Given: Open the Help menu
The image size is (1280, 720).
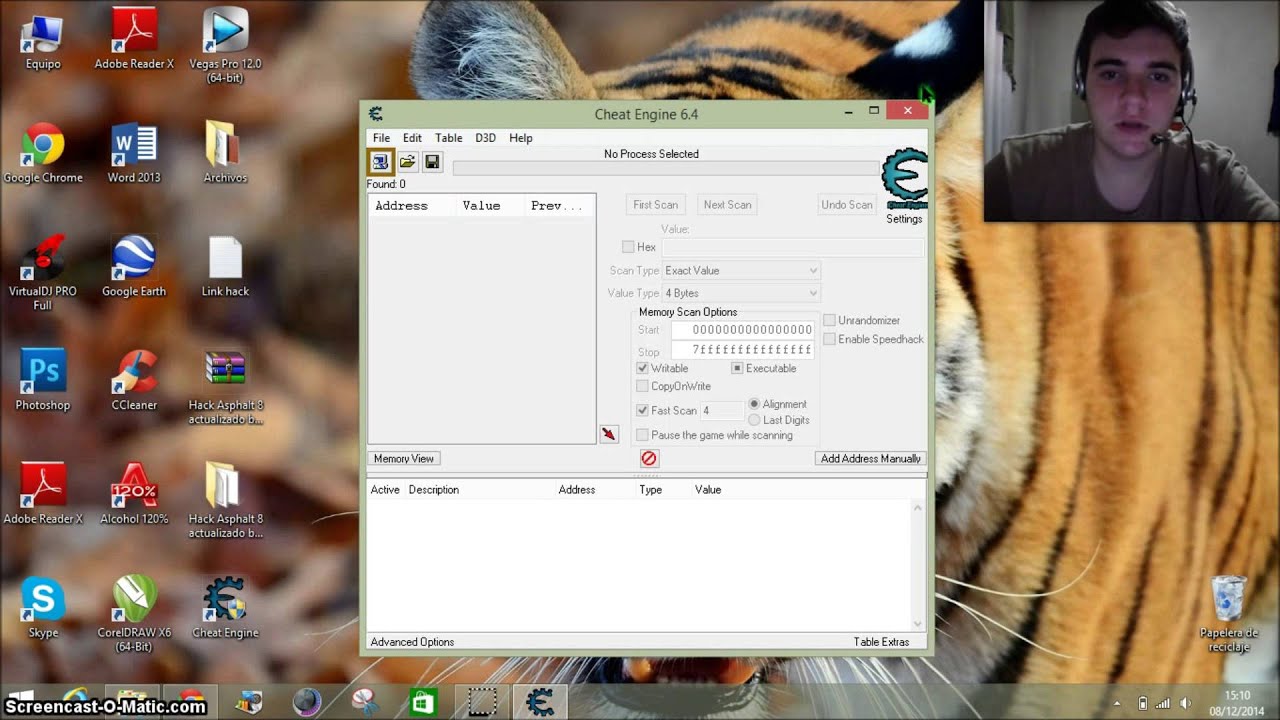Looking at the screenshot, I should (x=521, y=138).
